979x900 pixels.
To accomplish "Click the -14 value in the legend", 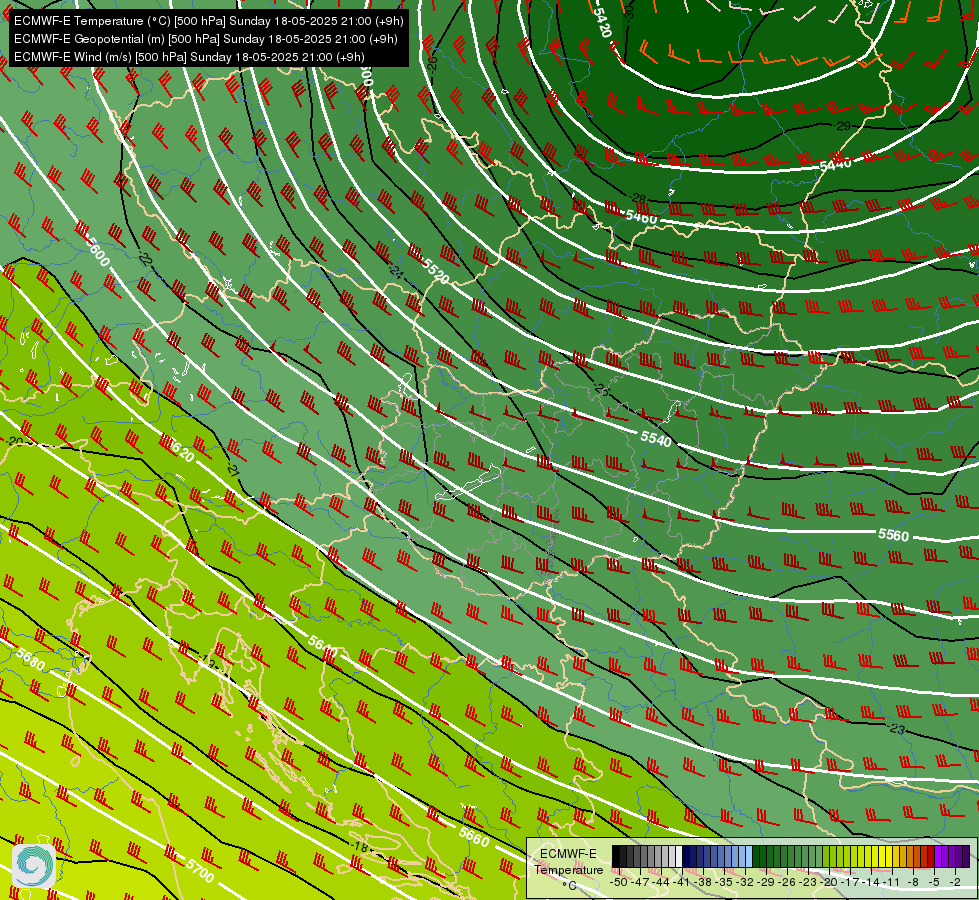I will pyautogui.click(x=872, y=882).
